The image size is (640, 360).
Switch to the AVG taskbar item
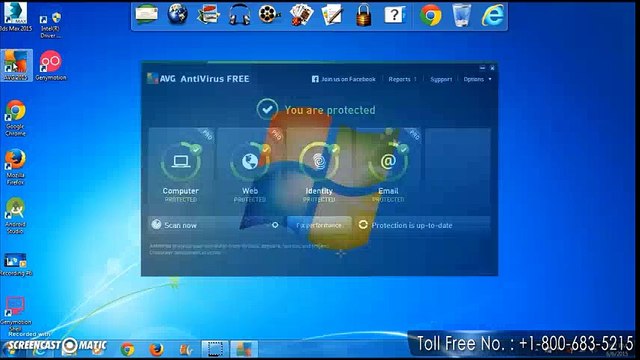[244, 349]
